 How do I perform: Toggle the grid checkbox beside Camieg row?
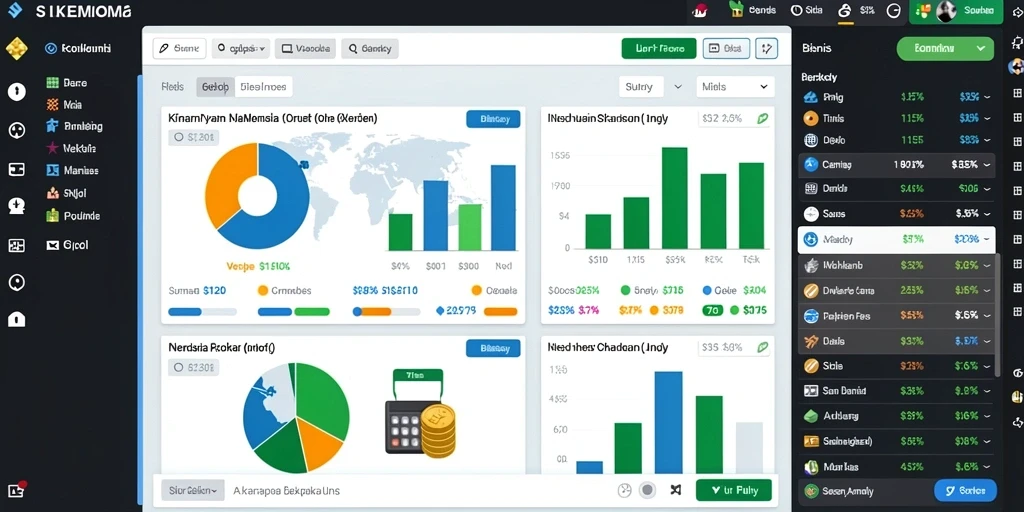click(1017, 165)
